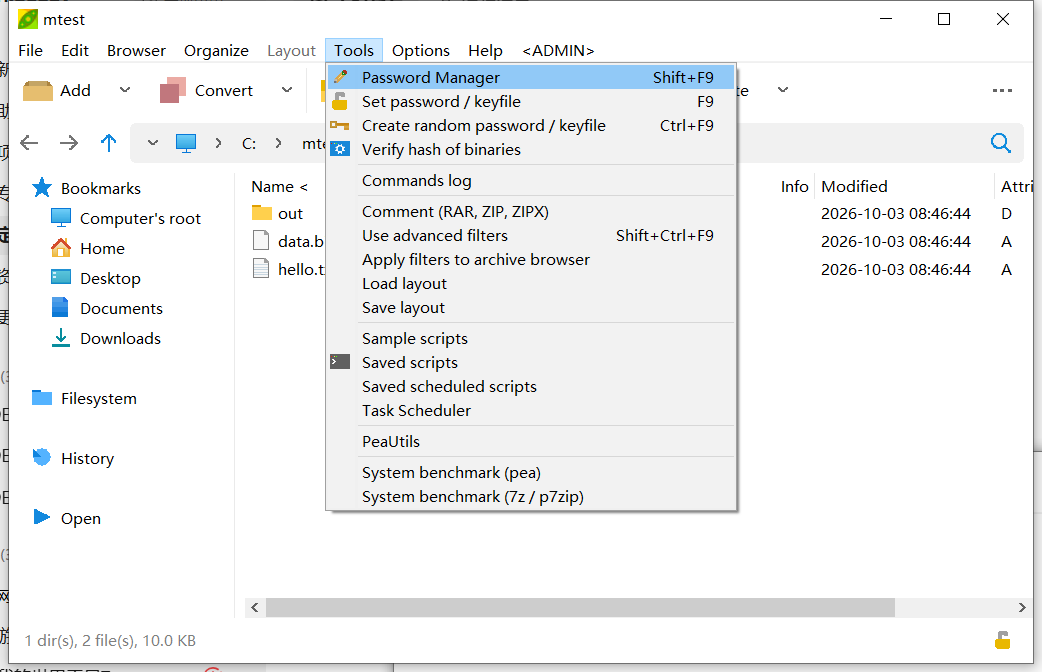The width and height of the screenshot is (1042, 672).
Task: Choose Use advanced filters
Action: pyautogui.click(x=531, y=235)
